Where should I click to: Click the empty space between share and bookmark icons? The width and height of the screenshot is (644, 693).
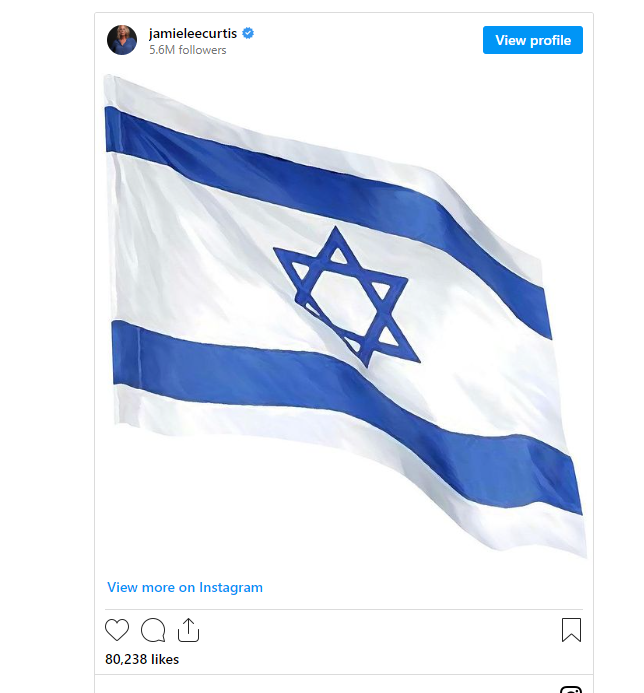tap(380, 630)
